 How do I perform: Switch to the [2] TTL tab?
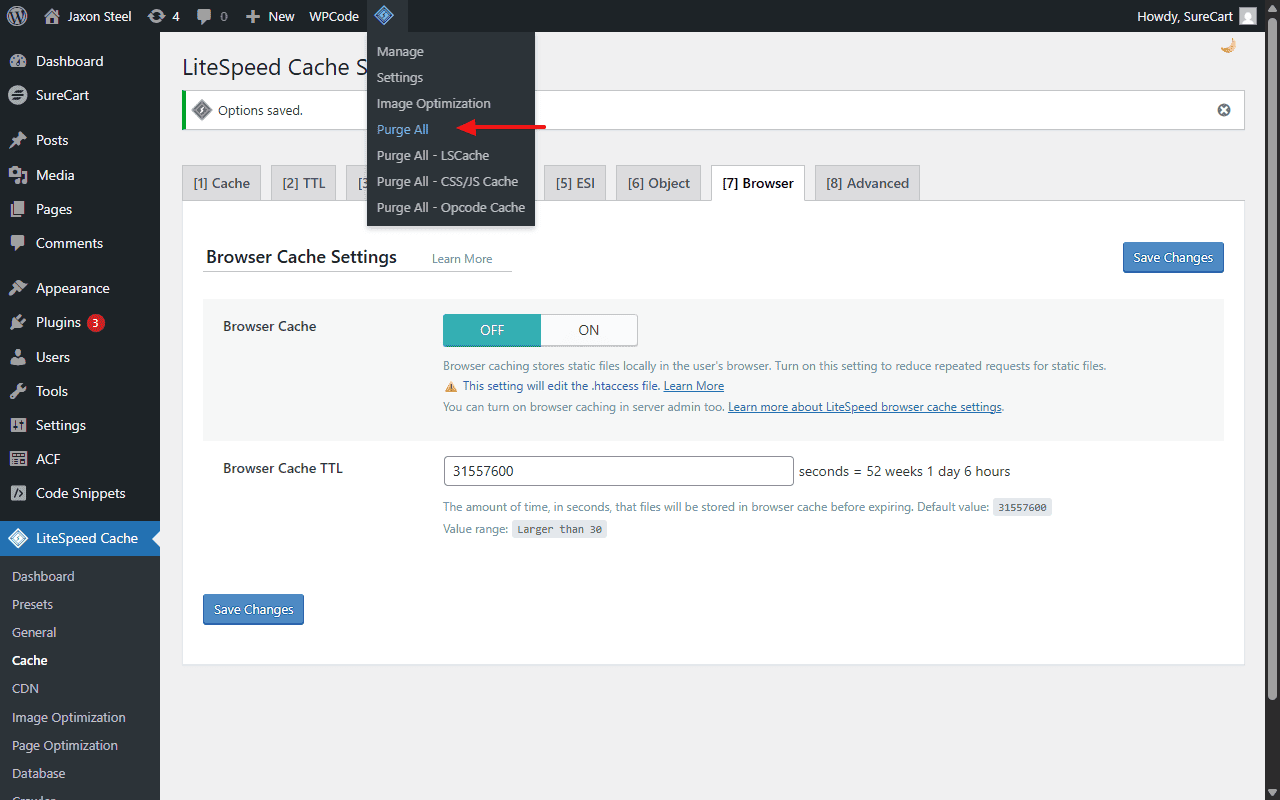tap(304, 183)
